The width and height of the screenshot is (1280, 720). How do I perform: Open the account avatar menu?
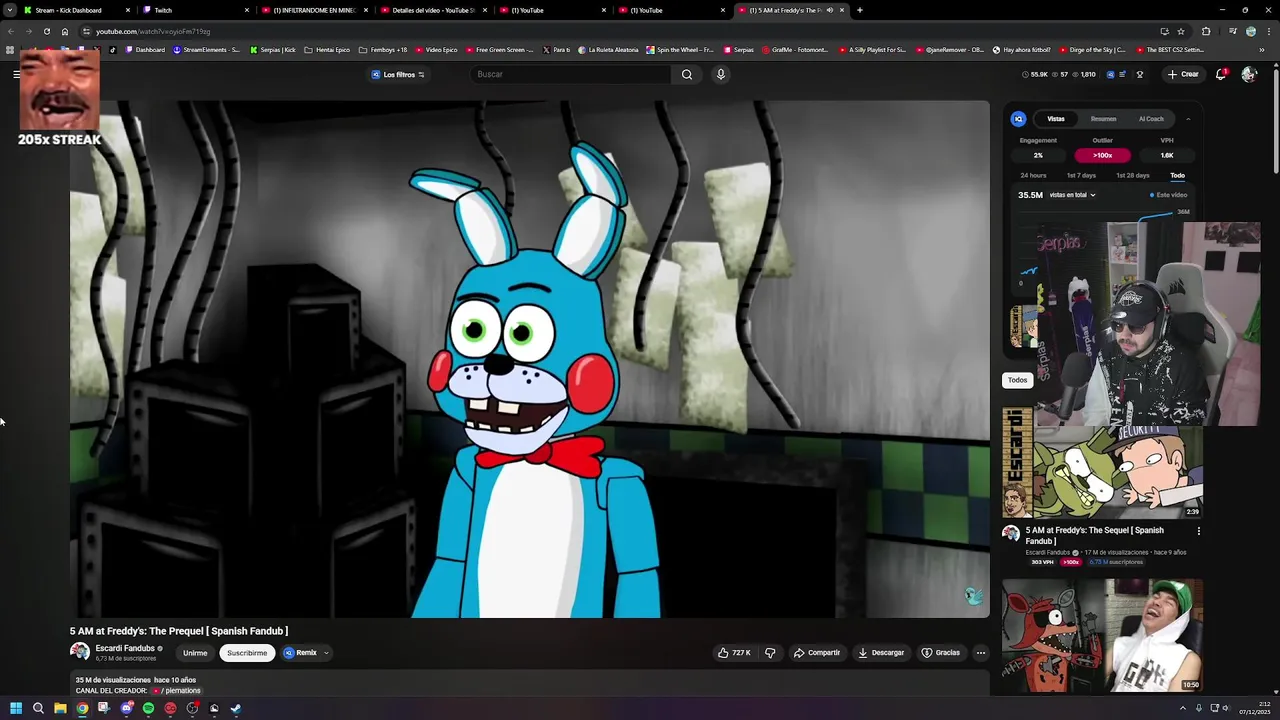point(1249,74)
